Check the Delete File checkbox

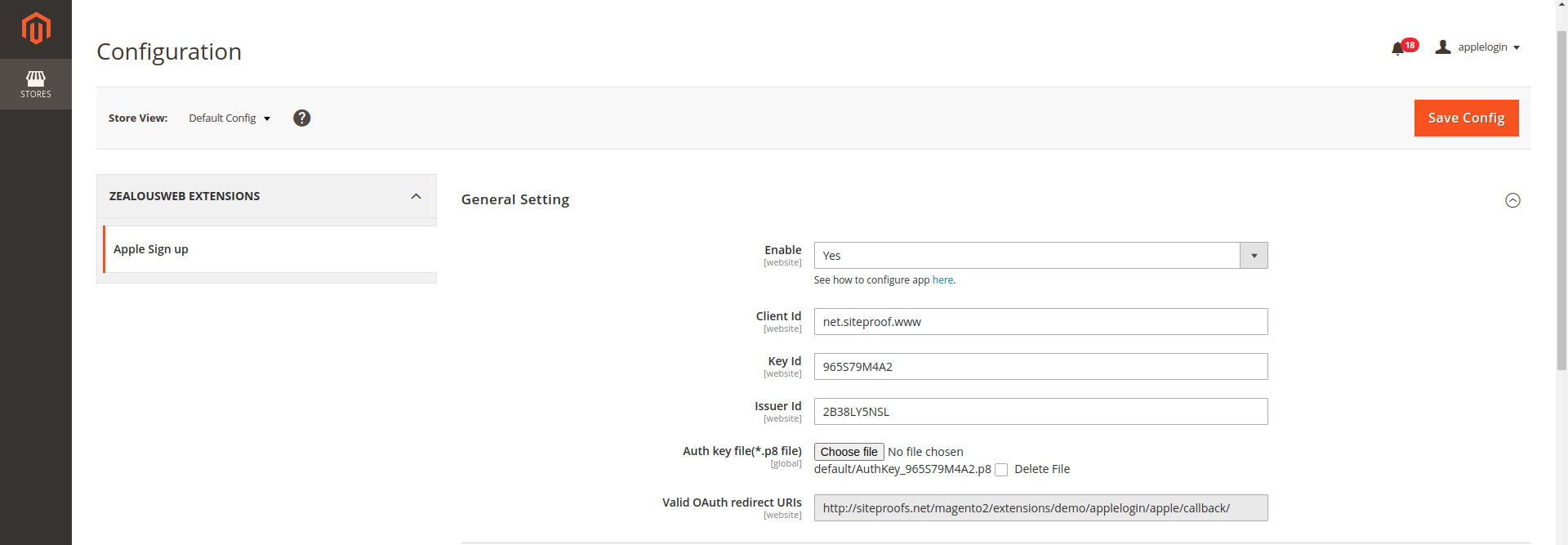tap(1001, 470)
